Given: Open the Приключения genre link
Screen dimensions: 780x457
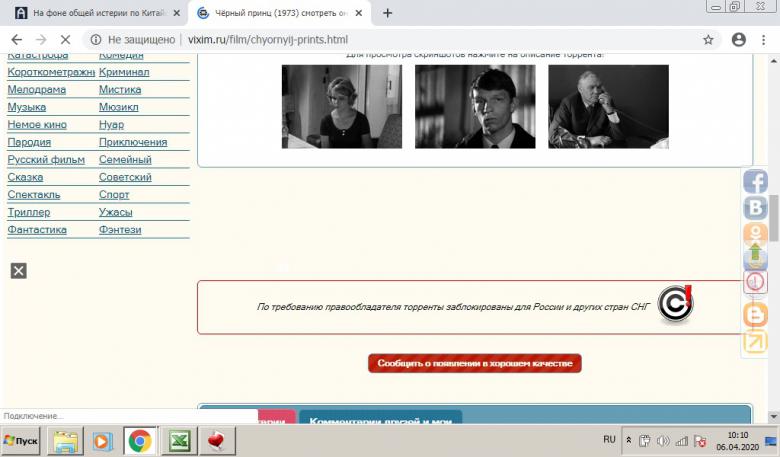Looking at the screenshot, I should (133, 142).
